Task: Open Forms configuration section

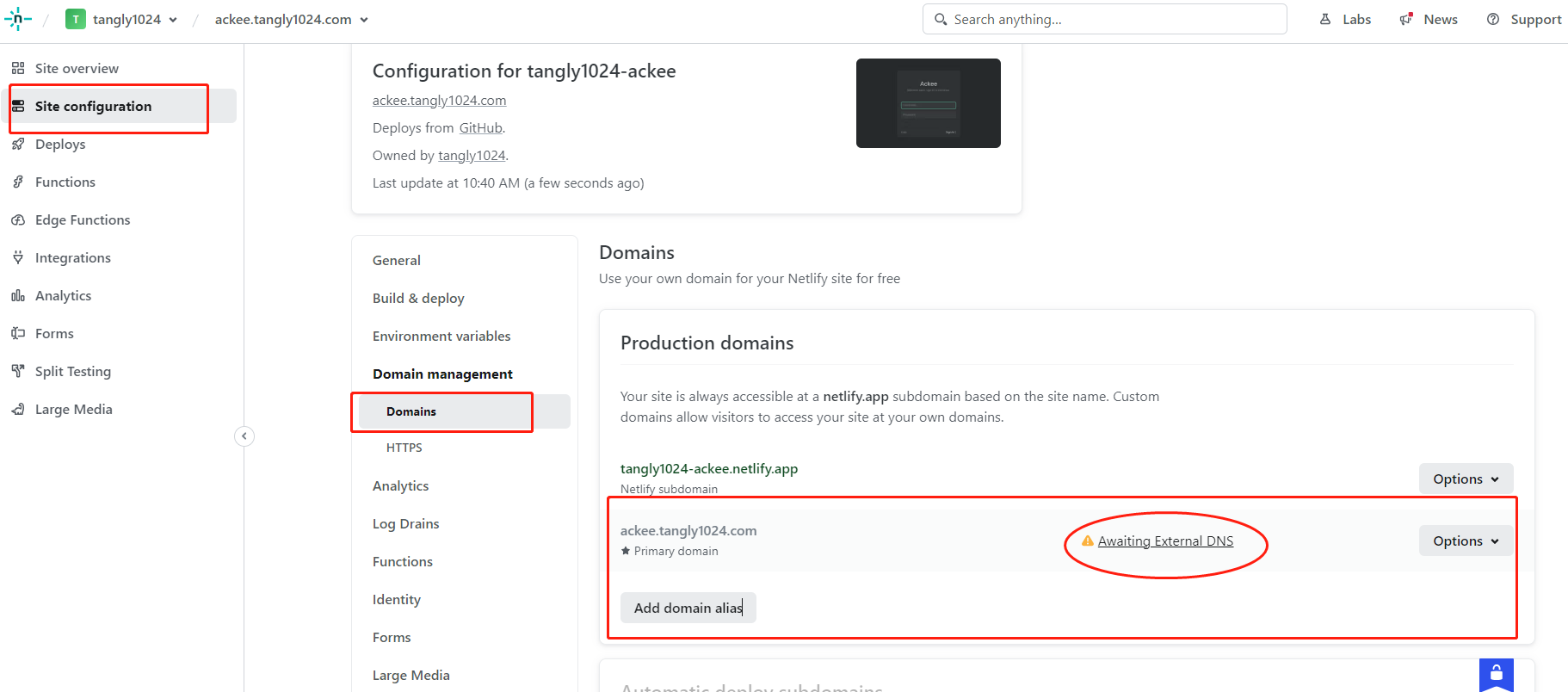Action: (392, 637)
